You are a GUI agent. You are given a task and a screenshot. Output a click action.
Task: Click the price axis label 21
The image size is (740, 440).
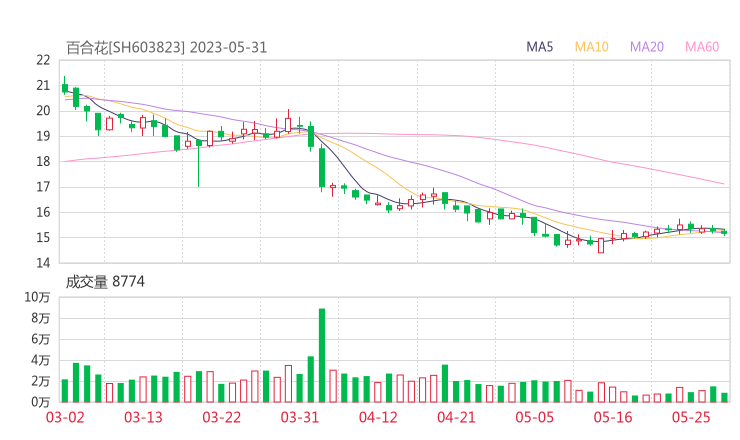(43, 85)
